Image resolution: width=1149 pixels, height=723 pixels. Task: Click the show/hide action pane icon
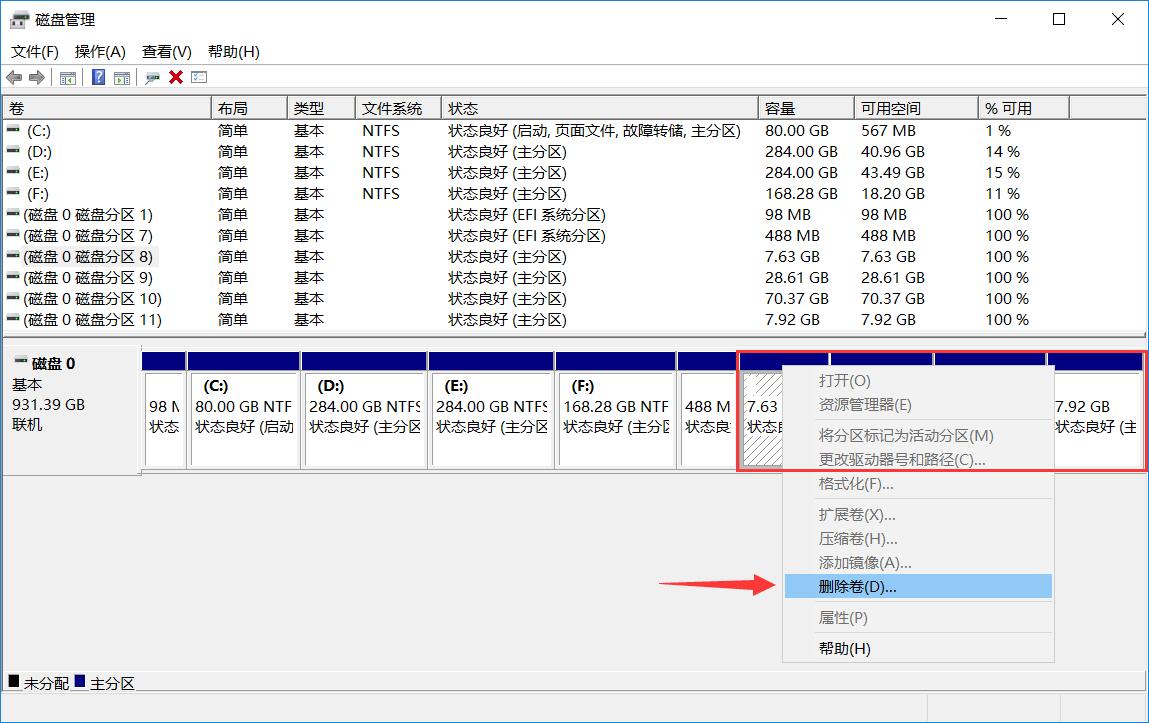[121, 78]
